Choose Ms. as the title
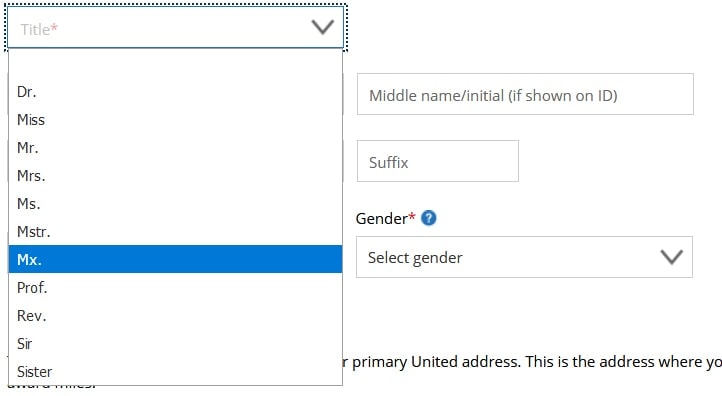 pos(175,204)
